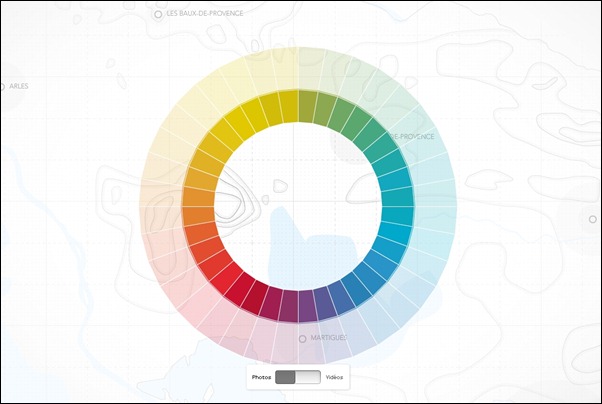Viewport: 602px width, 404px height.
Task: Select the map marker circle at the far right edge
Action: tap(593, 219)
